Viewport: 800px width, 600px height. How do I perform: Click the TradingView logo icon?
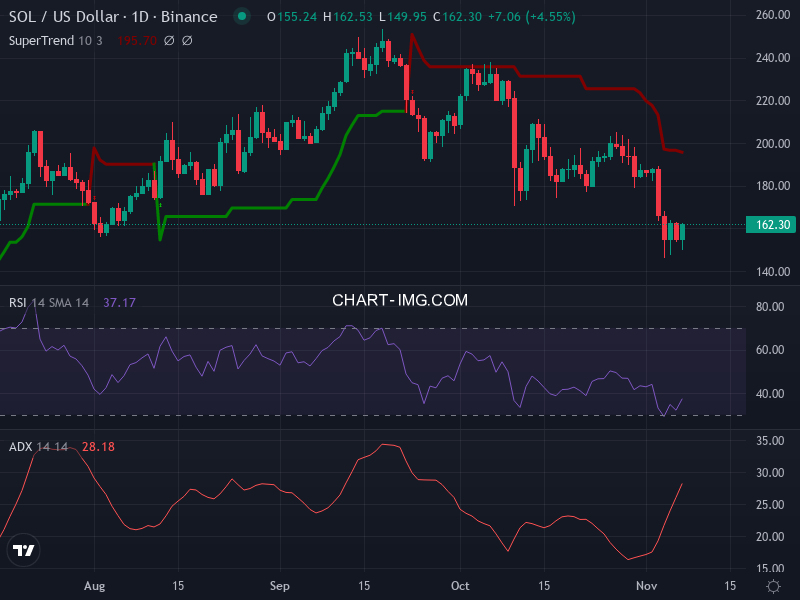coord(23,550)
